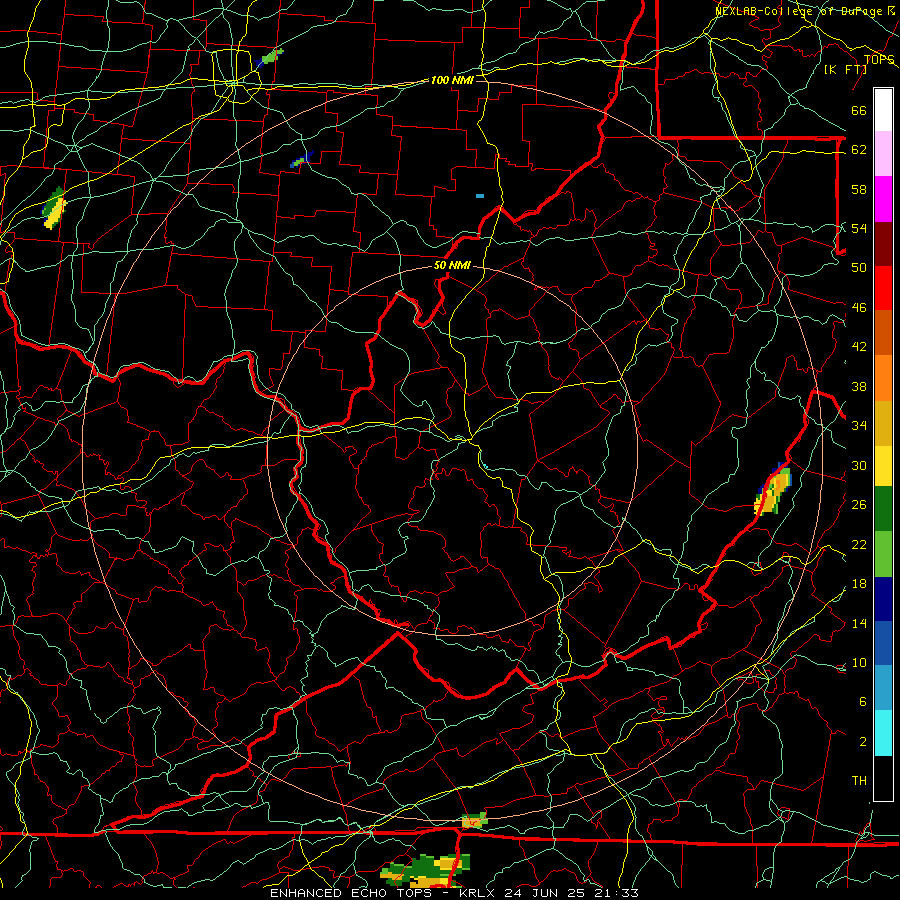
Task: Click the "18" legend value
Action: click(x=859, y=584)
